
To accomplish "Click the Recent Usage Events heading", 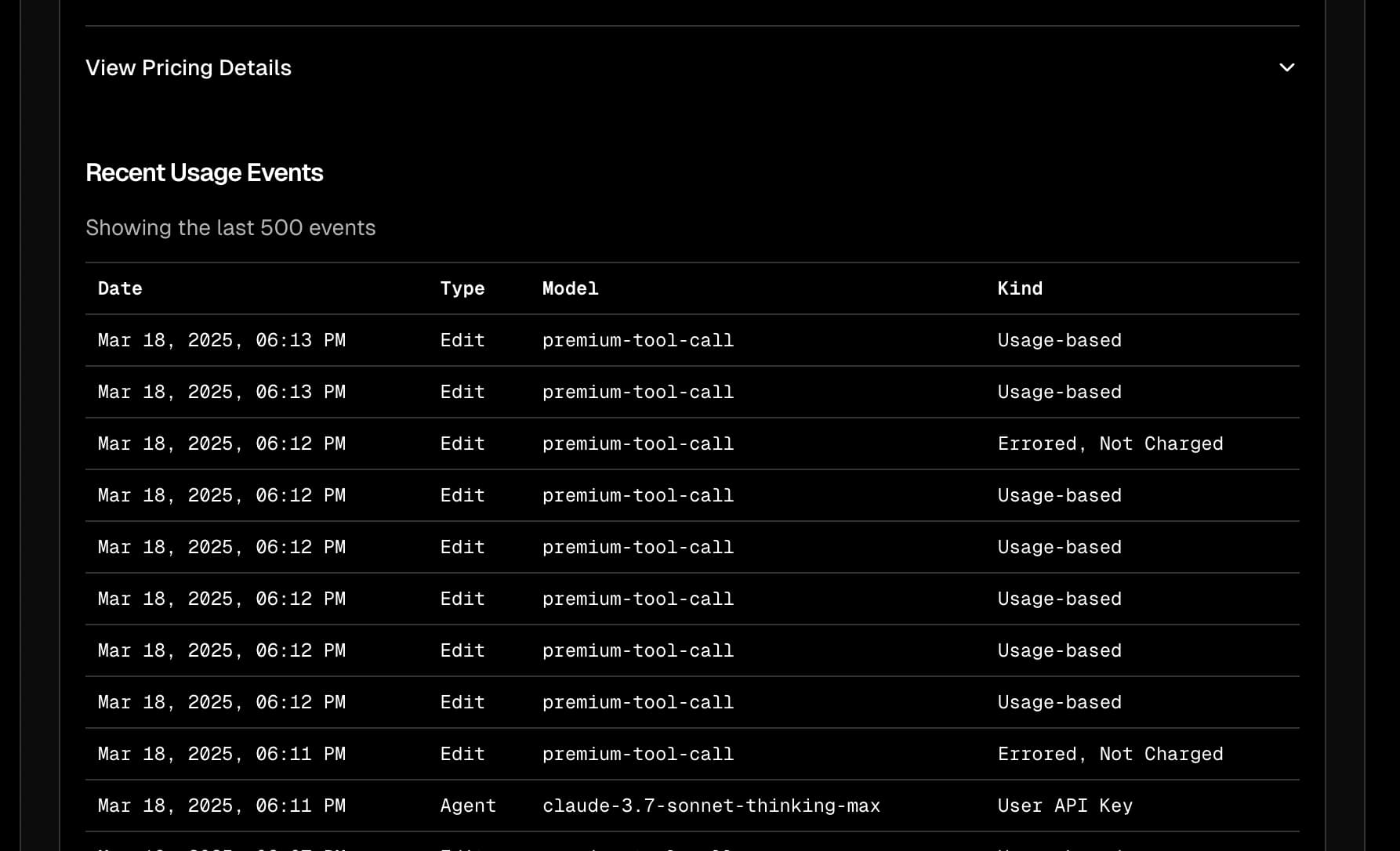I will tap(205, 172).
